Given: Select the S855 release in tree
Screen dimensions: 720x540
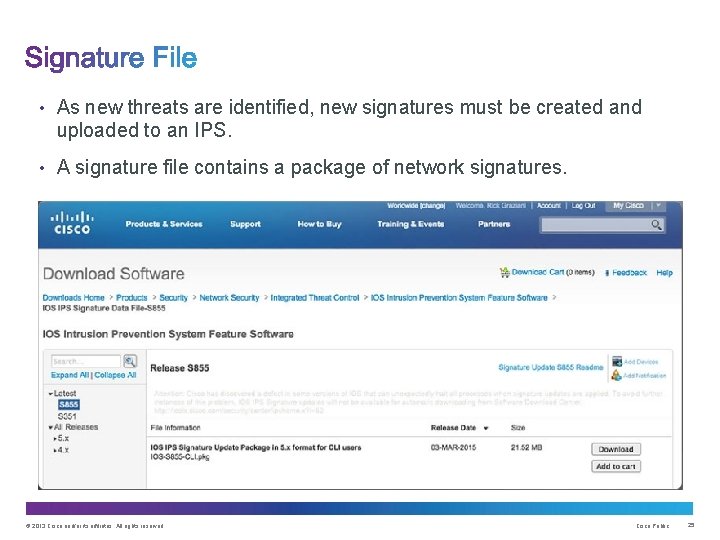Looking at the screenshot, I should tap(68, 405).
